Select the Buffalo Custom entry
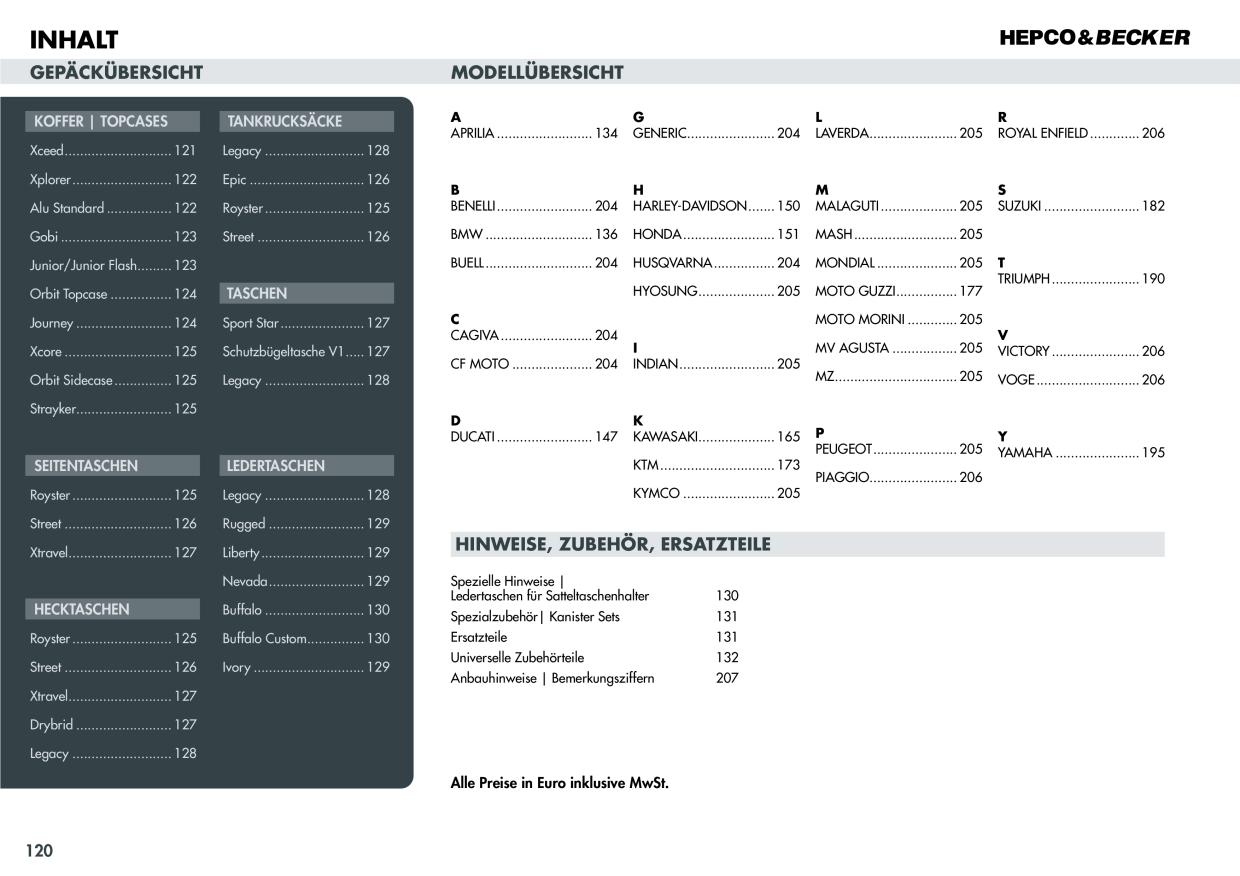This screenshot has width=1240, height=876. (x=306, y=638)
